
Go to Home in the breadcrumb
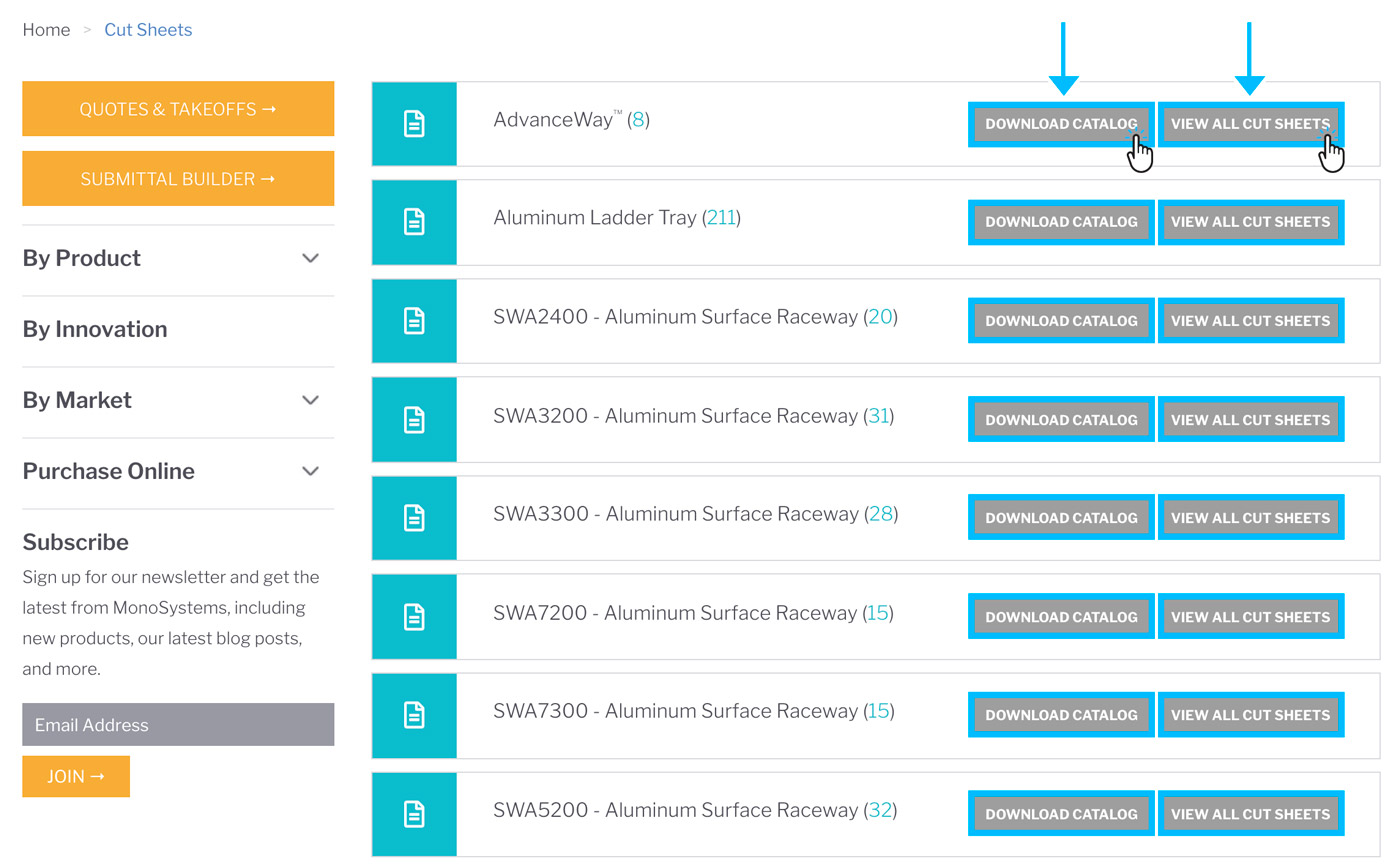tap(46, 30)
